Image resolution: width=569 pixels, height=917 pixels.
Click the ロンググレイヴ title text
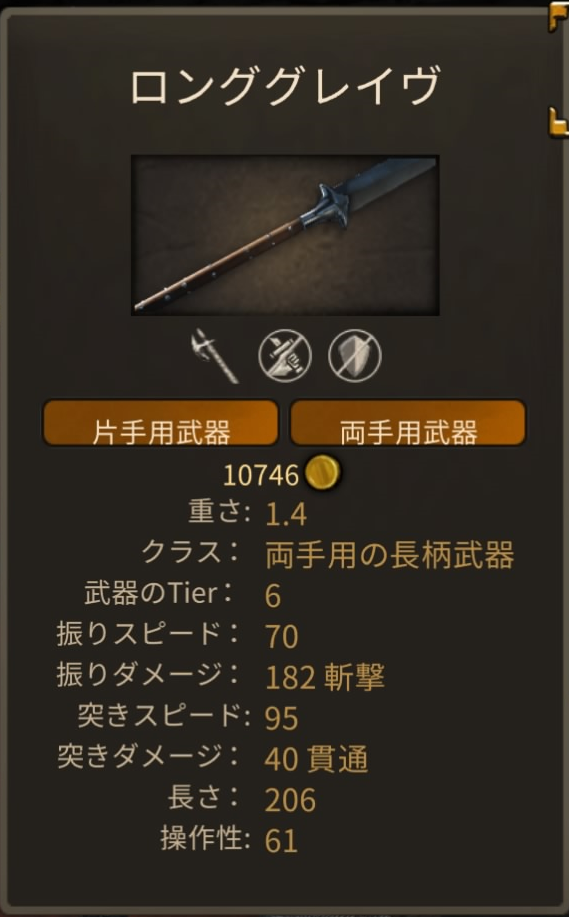coord(285,85)
